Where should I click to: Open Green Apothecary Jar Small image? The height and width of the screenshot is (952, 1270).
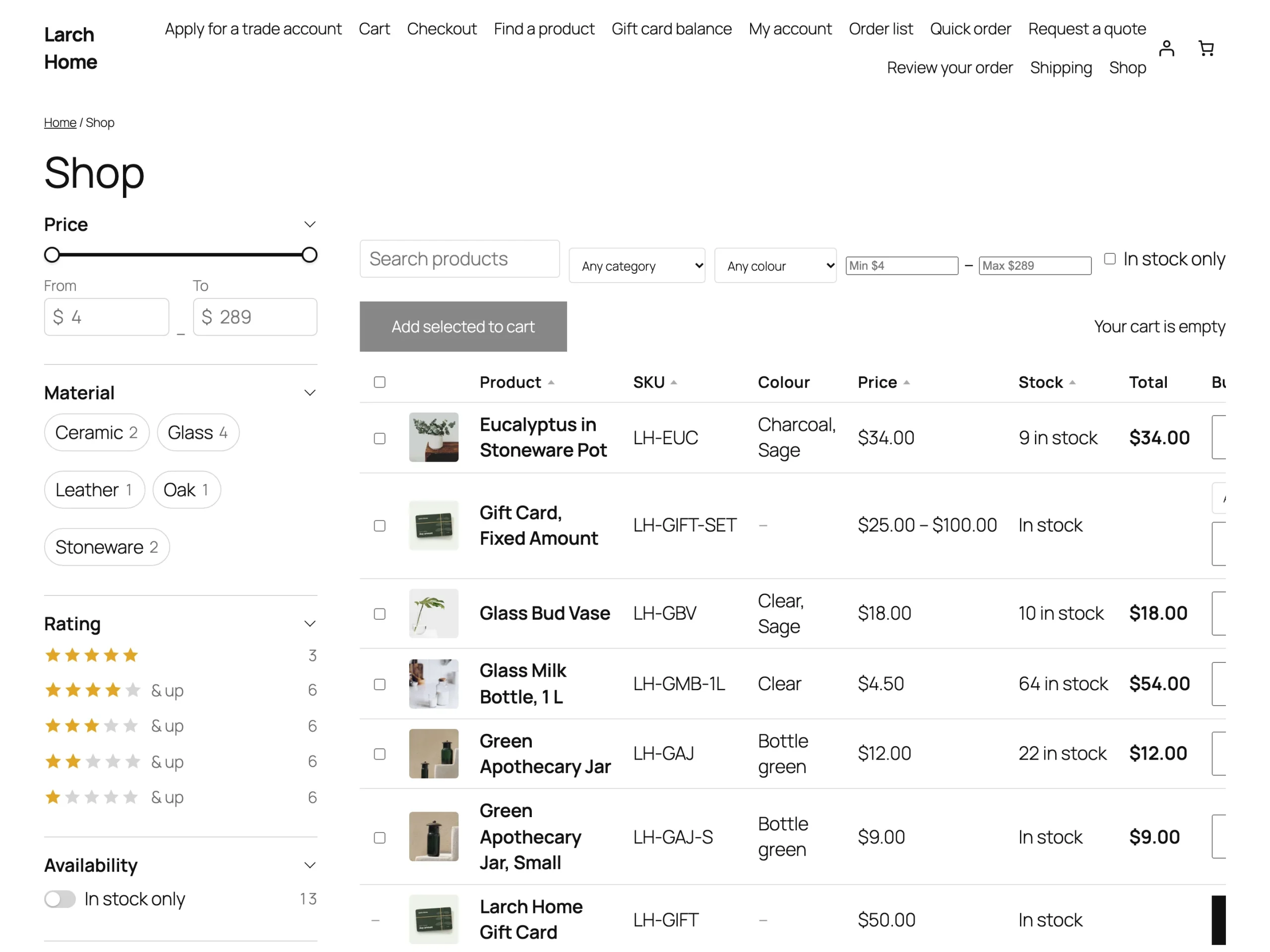[x=434, y=836]
